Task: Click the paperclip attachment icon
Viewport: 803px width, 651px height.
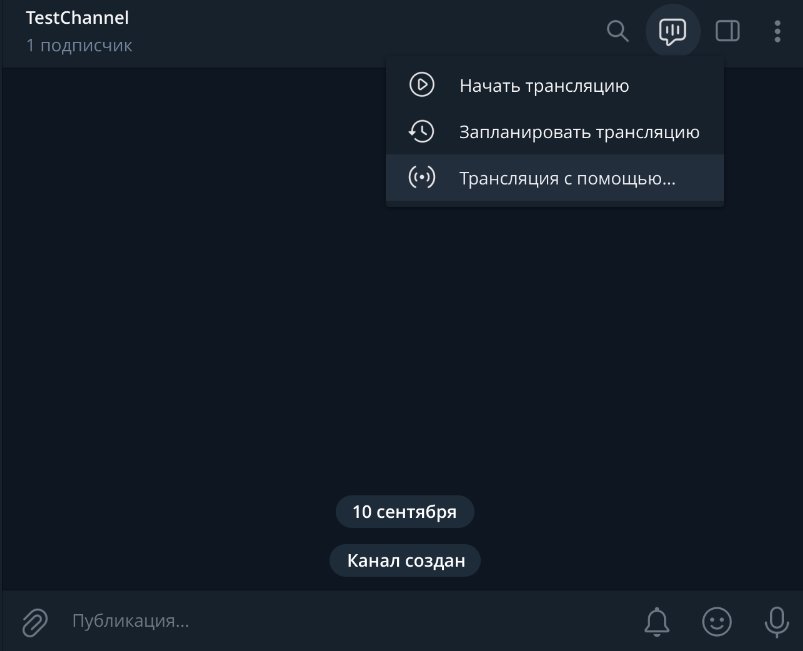Action: click(x=34, y=621)
